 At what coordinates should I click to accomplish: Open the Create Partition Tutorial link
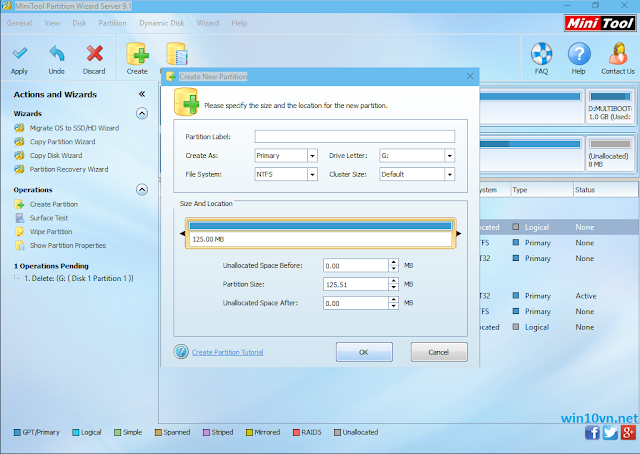tap(227, 352)
